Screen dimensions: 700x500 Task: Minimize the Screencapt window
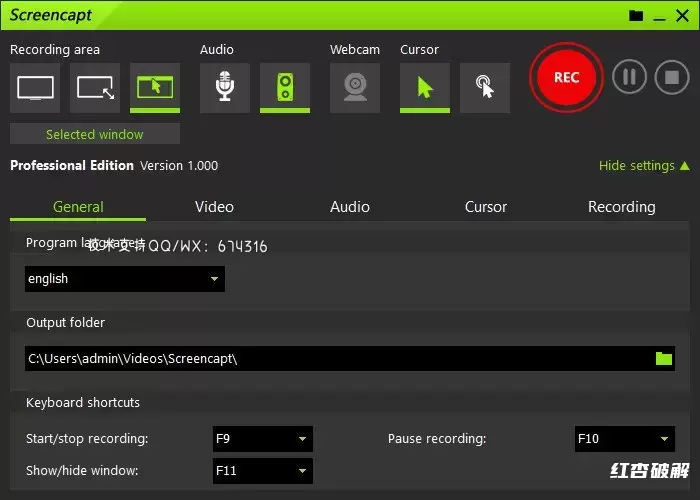pyautogui.click(x=659, y=17)
